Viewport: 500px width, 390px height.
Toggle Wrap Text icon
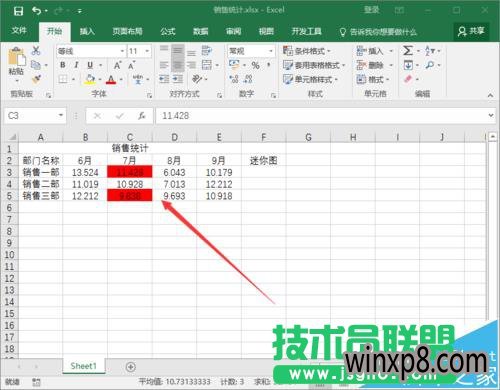(x=207, y=51)
